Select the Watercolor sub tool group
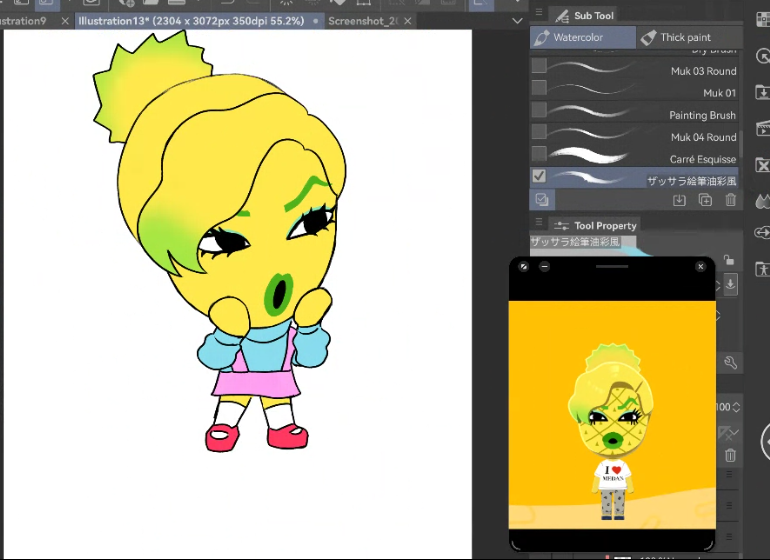The width and height of the screenshot is (770, 560). point(582,37)
